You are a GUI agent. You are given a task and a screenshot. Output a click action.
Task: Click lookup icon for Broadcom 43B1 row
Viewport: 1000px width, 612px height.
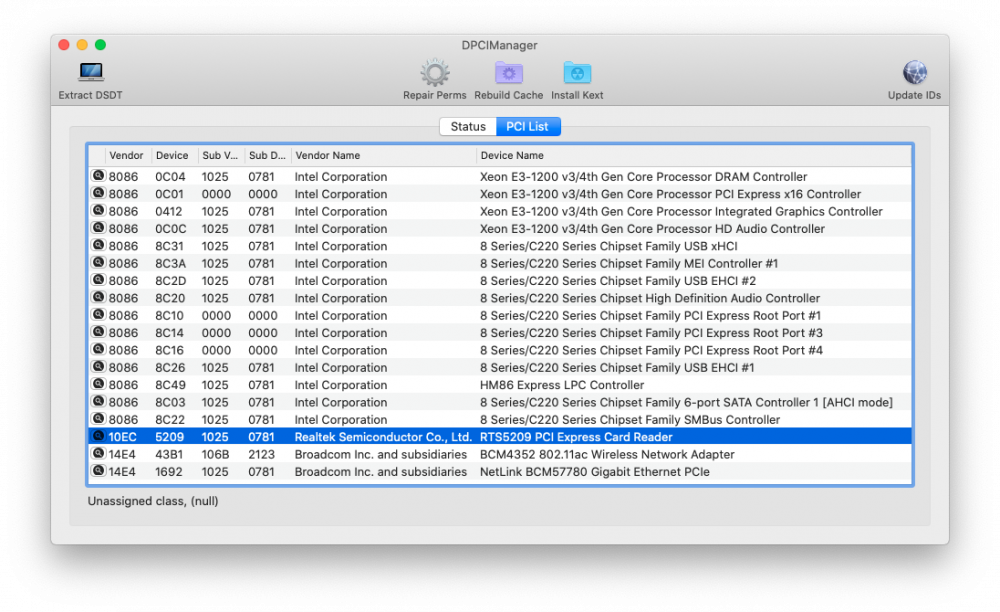[98, 454]
